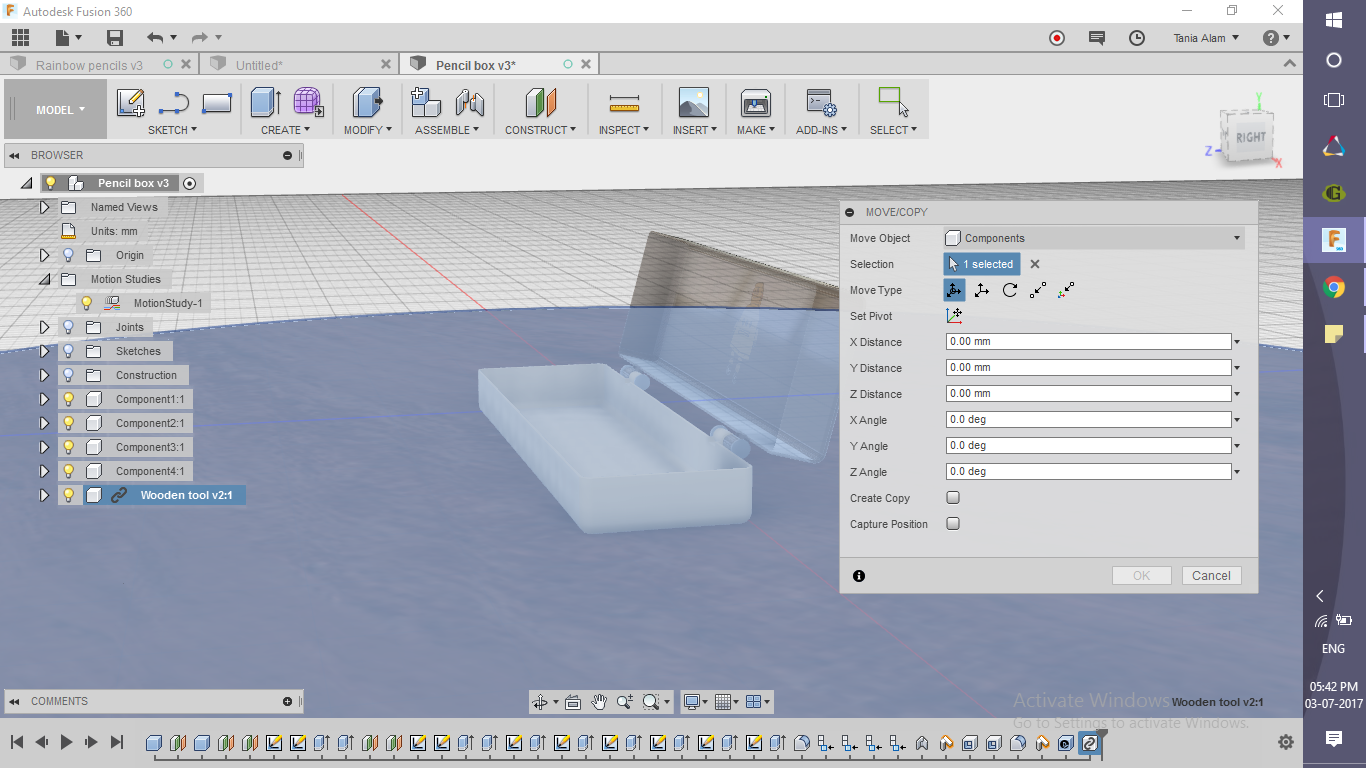
Task: Click the Press Pull icon under Modify
Action: pyautogui.click(x=368, y=103)
